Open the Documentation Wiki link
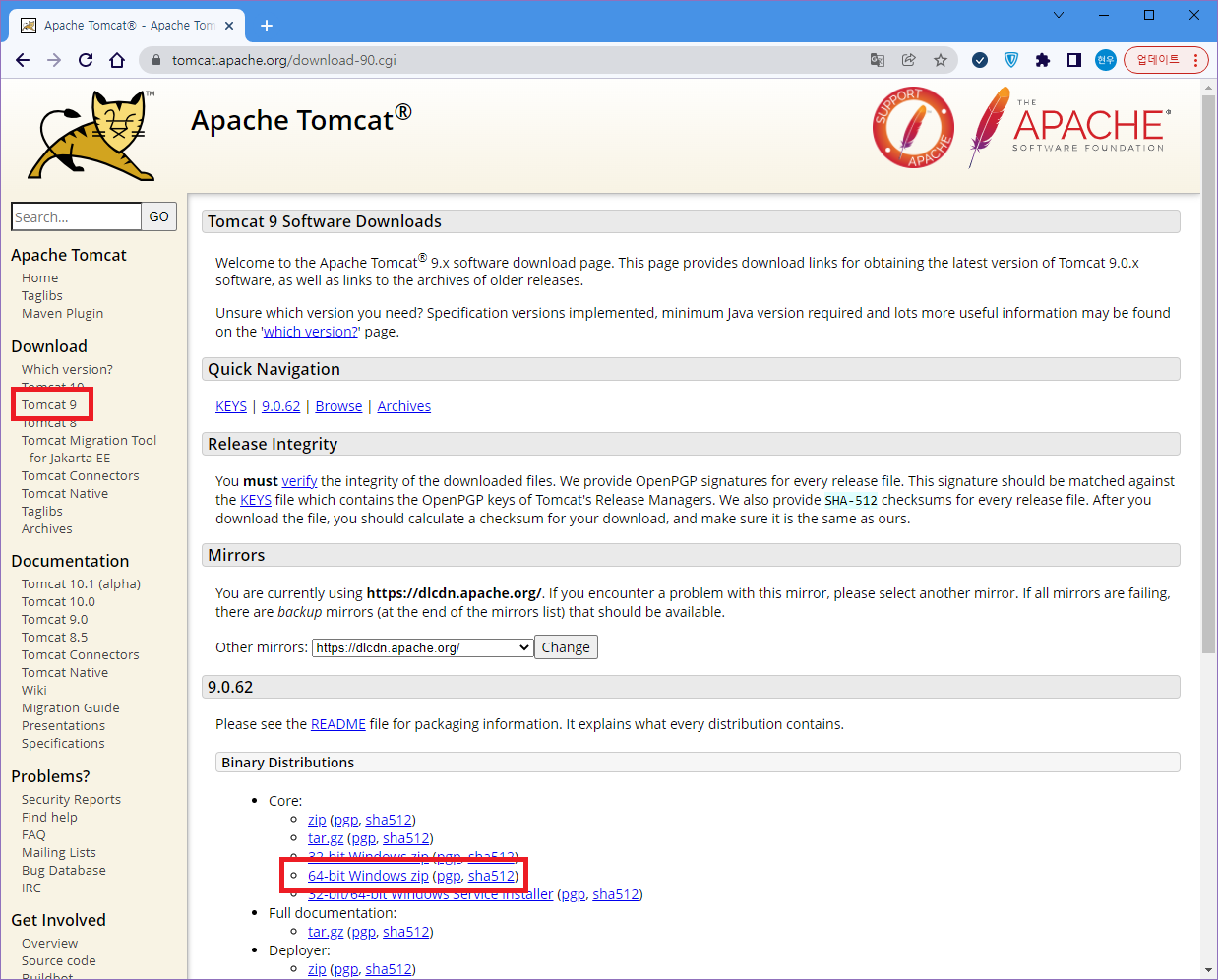Viewport: 1218px width, 980px height. pos(34,690)
